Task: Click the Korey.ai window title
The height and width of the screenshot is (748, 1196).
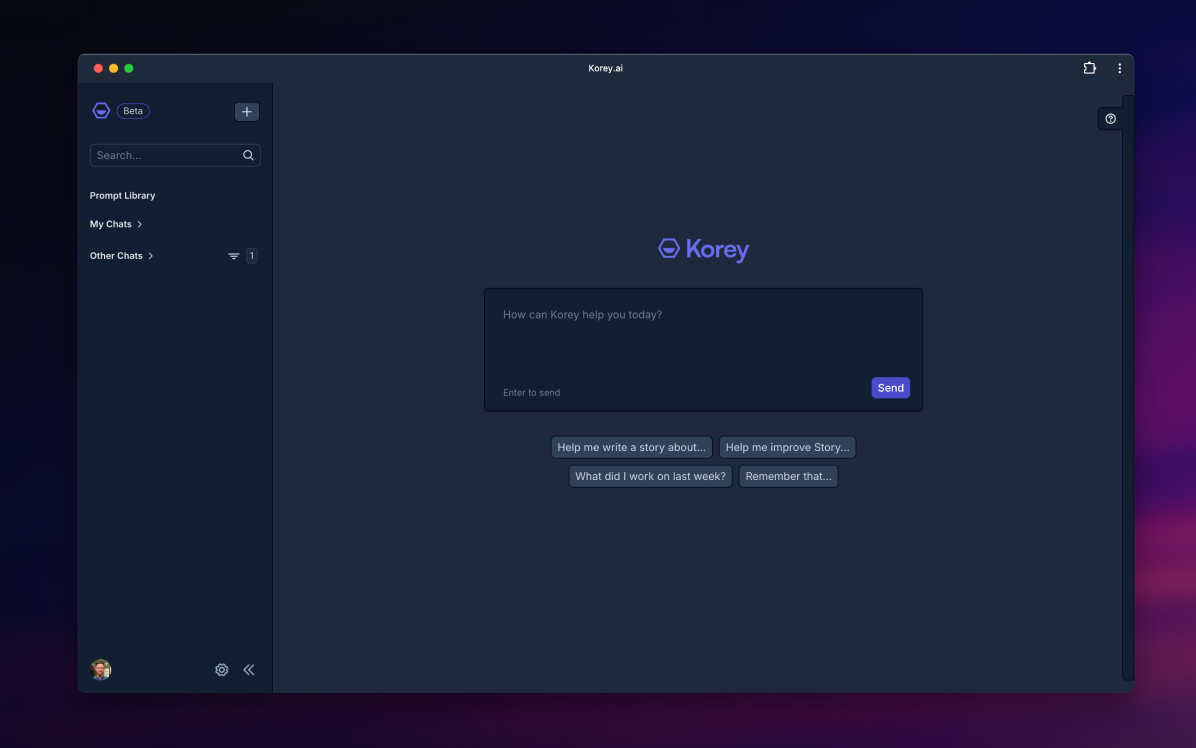Action: click(x=606, y=68)
